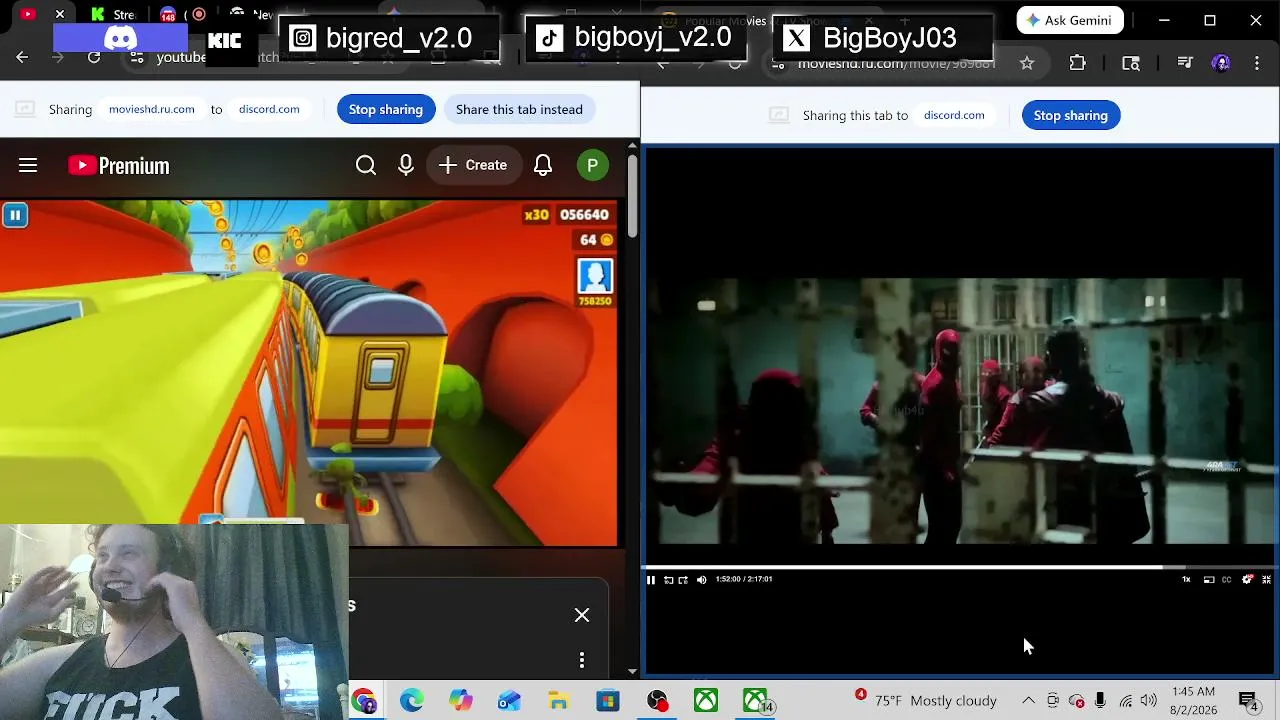Open Chrome extensions puzzle icon
Screen dimensions: 1280x720
click(x=1077, y=63)
